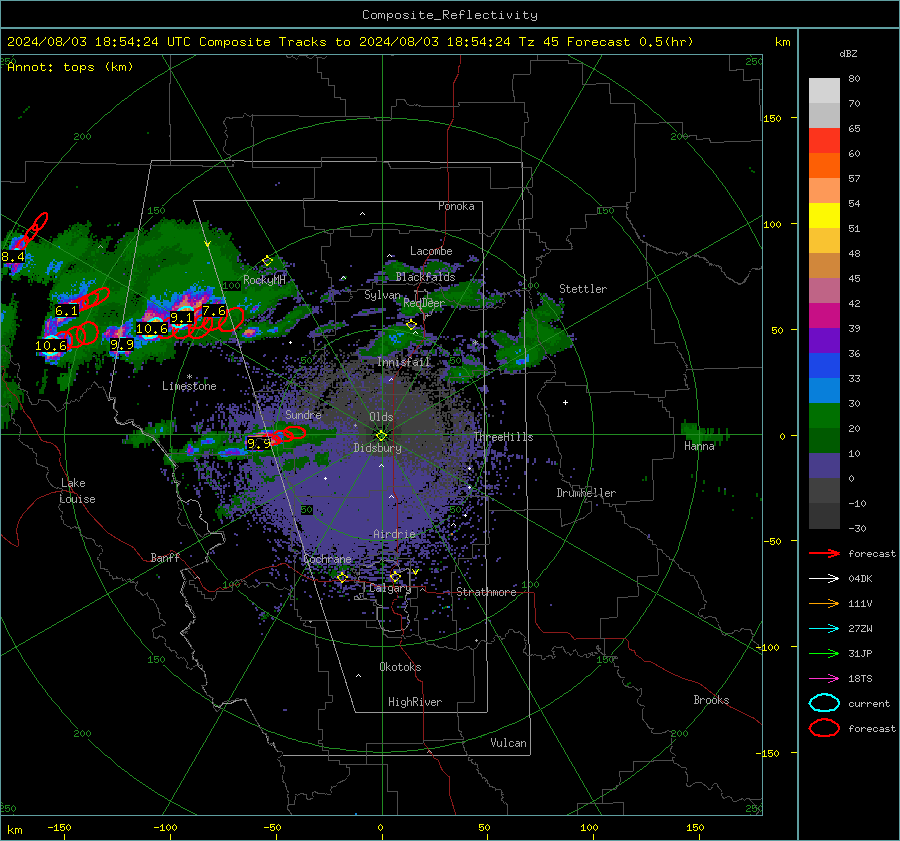Image resolution: width=900 pixels, height=841 pixels.
Task: Click the Strathmore city label
Action: coord(487,592)
